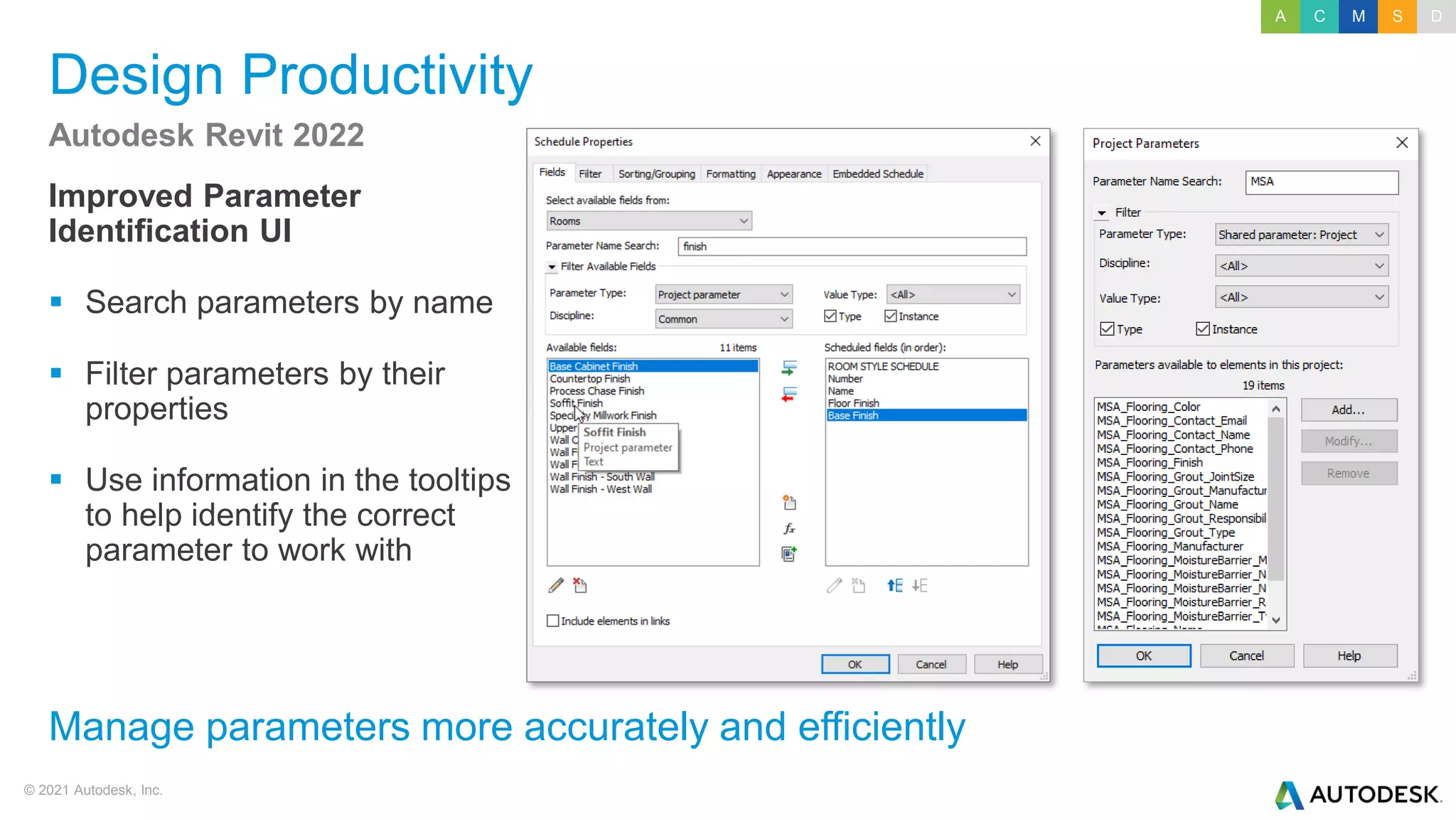Viewport: 1456px width, 819px height.
Task: Click the Move parameter down icon
Action: coord(920,585)
